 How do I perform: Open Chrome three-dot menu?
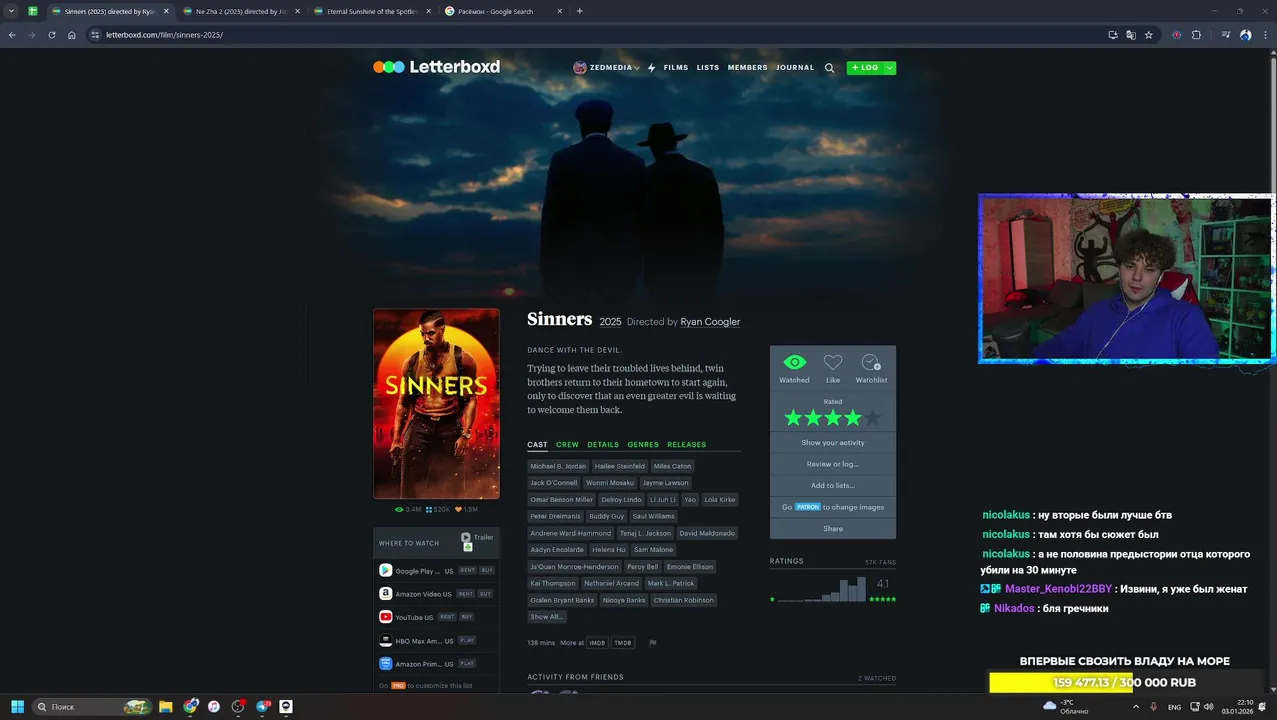(x=1263, y=35)
